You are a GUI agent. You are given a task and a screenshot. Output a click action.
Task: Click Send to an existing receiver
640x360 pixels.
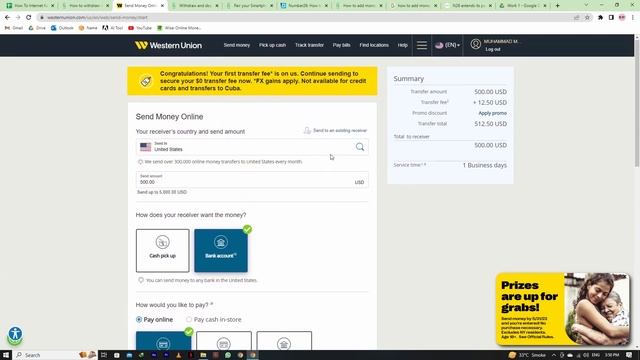[x=336, y=131]
